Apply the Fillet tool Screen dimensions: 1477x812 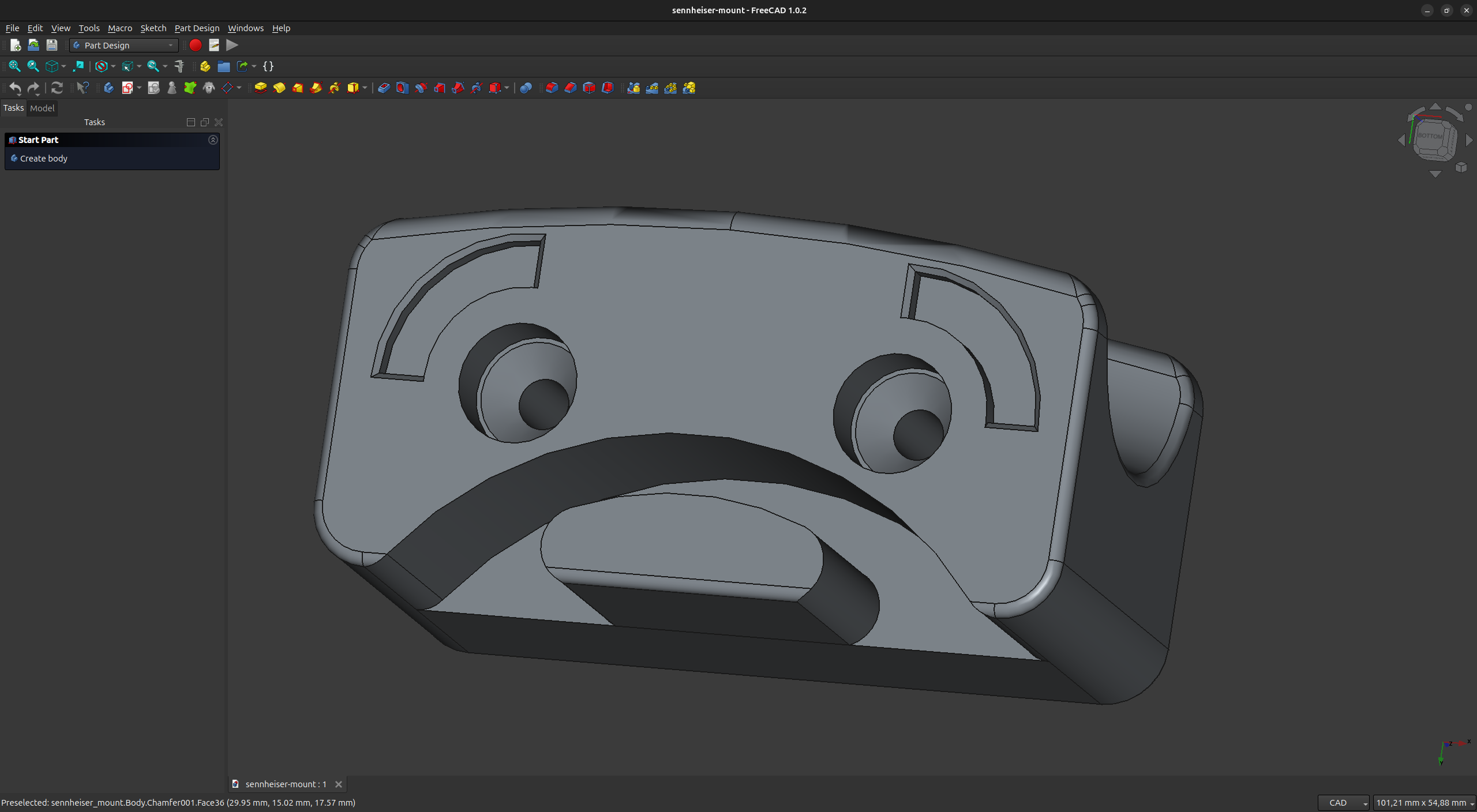[552, 88]
